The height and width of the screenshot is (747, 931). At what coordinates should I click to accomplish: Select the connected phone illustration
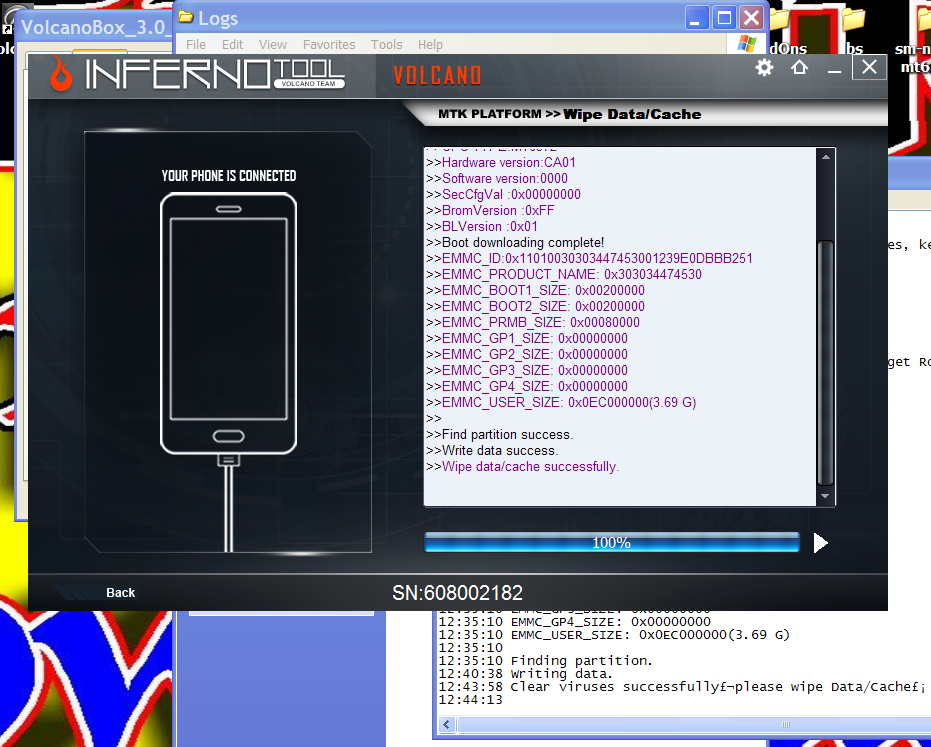point(228,320)
